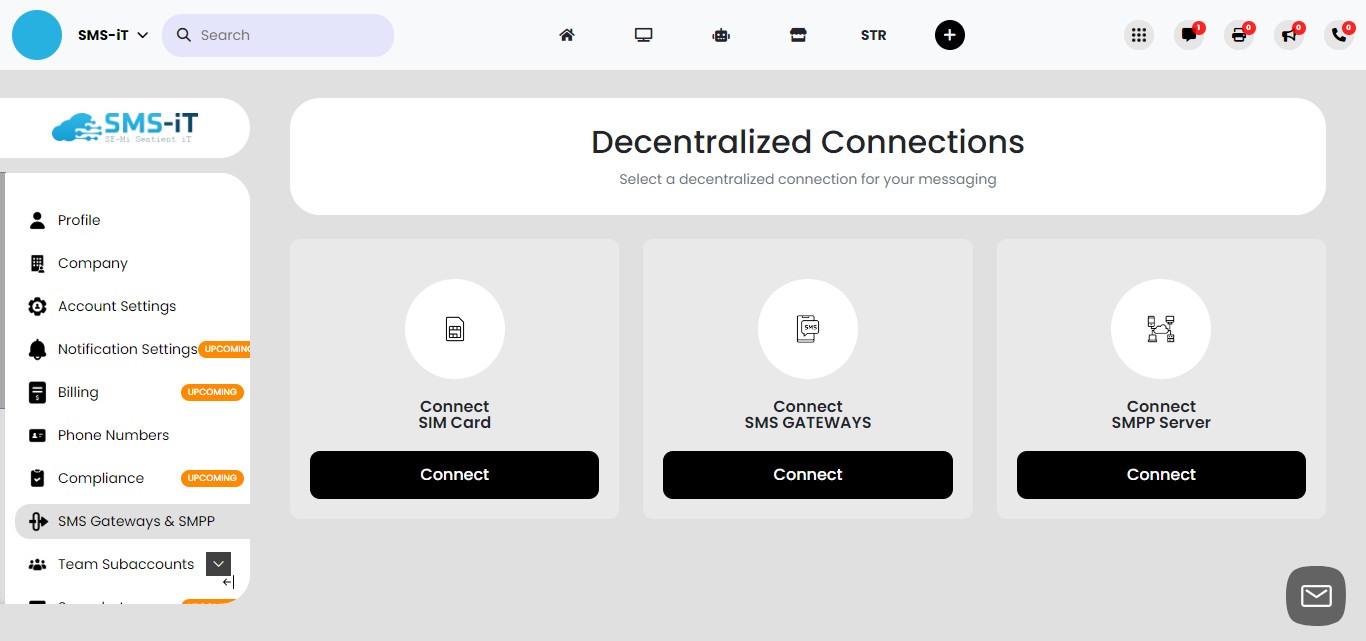The width and height of the screenshot is (1366, 641).
Task: Click the phone calls icon
Action: tap(1339, 35)
